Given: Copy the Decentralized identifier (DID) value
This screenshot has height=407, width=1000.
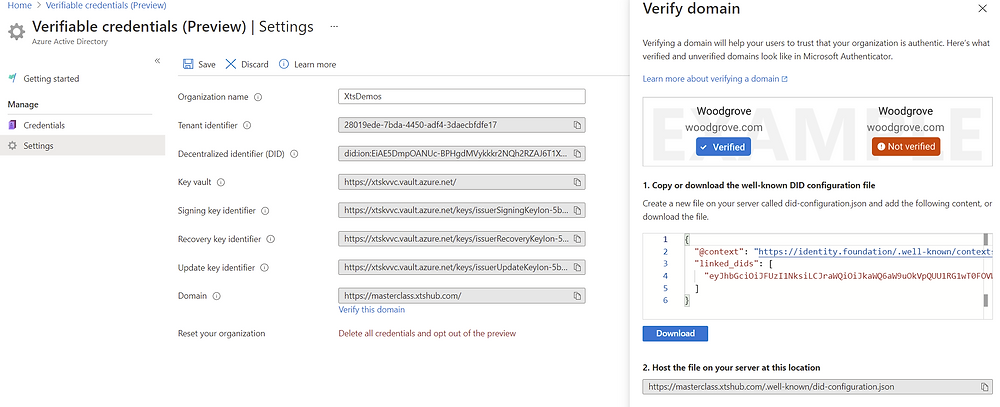Looking at the screenshot, I should tap(577, 154).
